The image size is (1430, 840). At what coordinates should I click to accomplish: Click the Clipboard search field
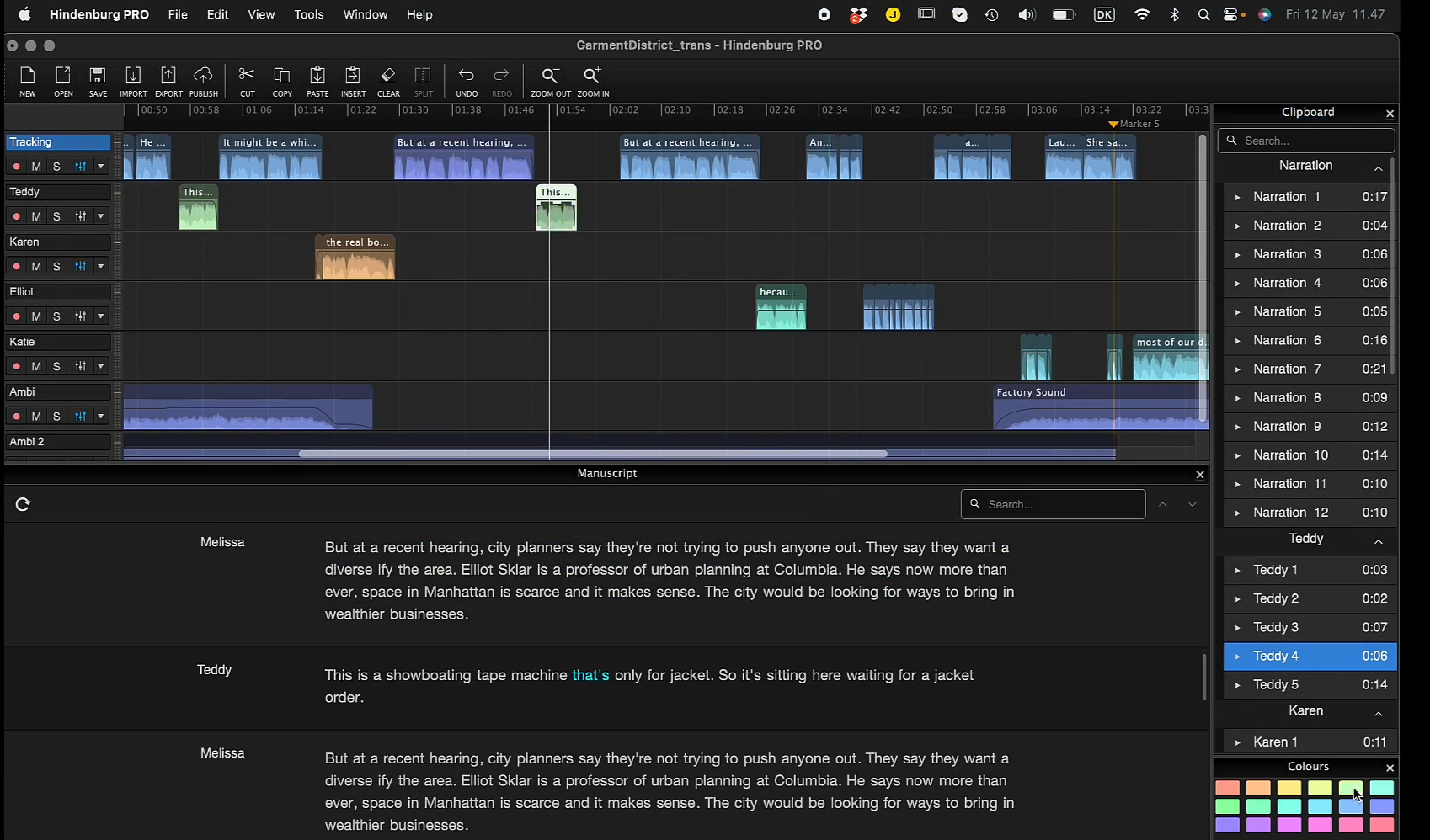[x=1306, y=141]
